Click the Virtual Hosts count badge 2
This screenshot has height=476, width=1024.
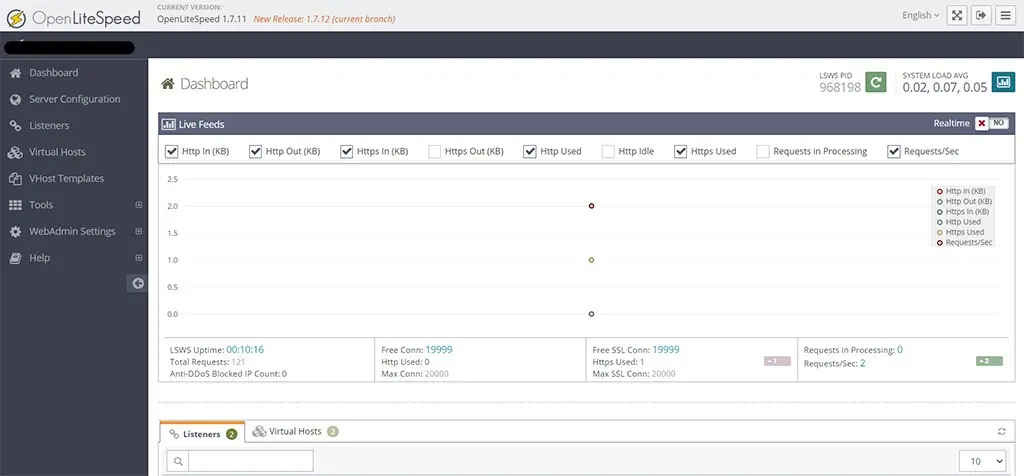333,432
